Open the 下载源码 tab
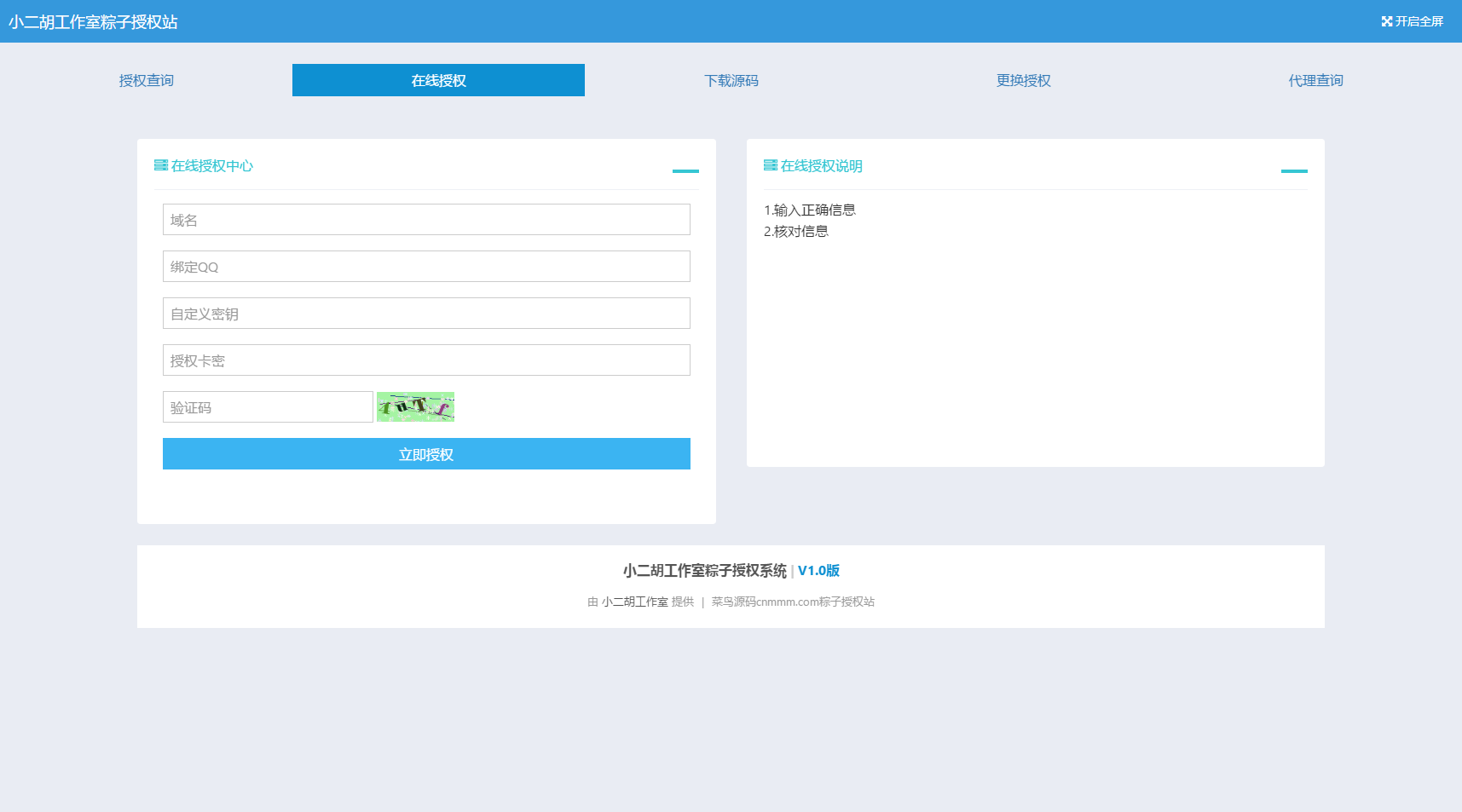This screenshot has height=812, width=1462. coord(731,79)
